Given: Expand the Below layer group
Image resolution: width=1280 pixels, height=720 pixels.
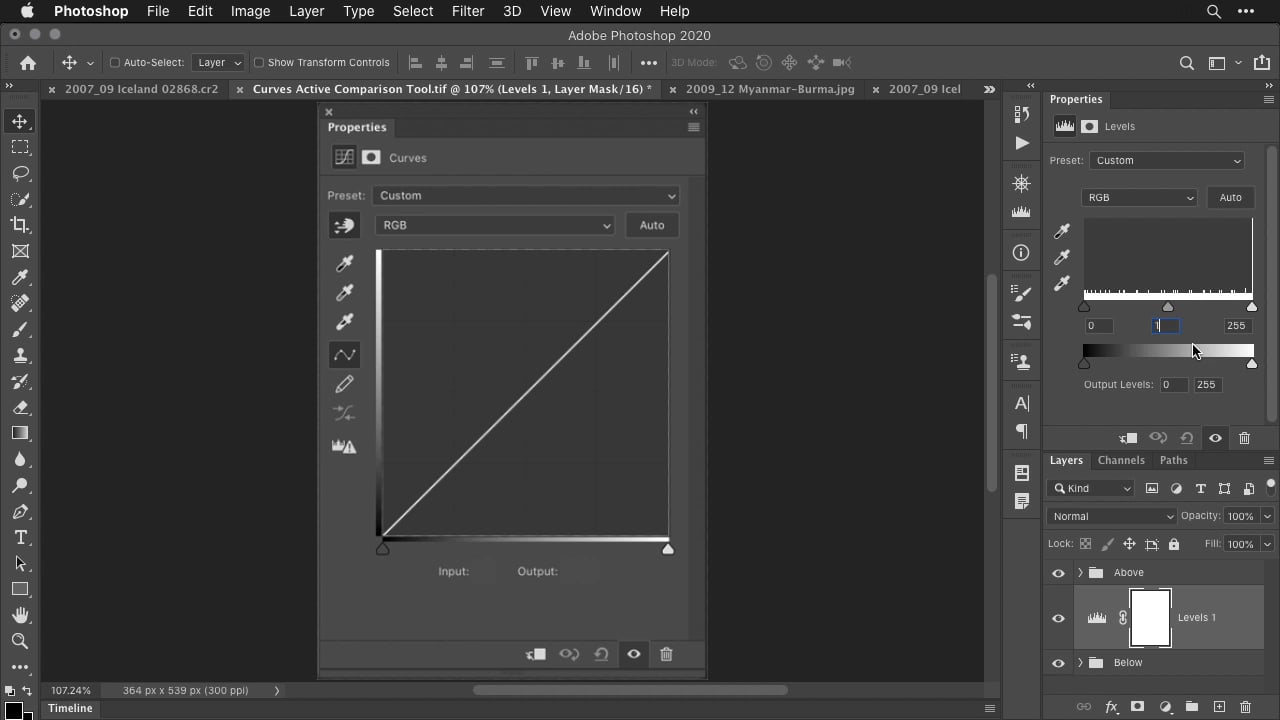Looking at the screenshot, I should (x=1080, y=663).
